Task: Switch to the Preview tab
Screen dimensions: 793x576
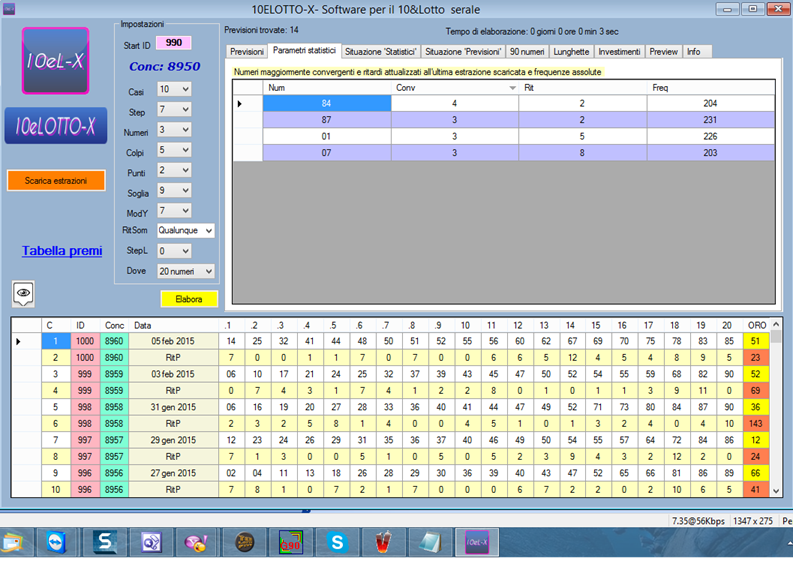Action: click(x=664, y=52)
